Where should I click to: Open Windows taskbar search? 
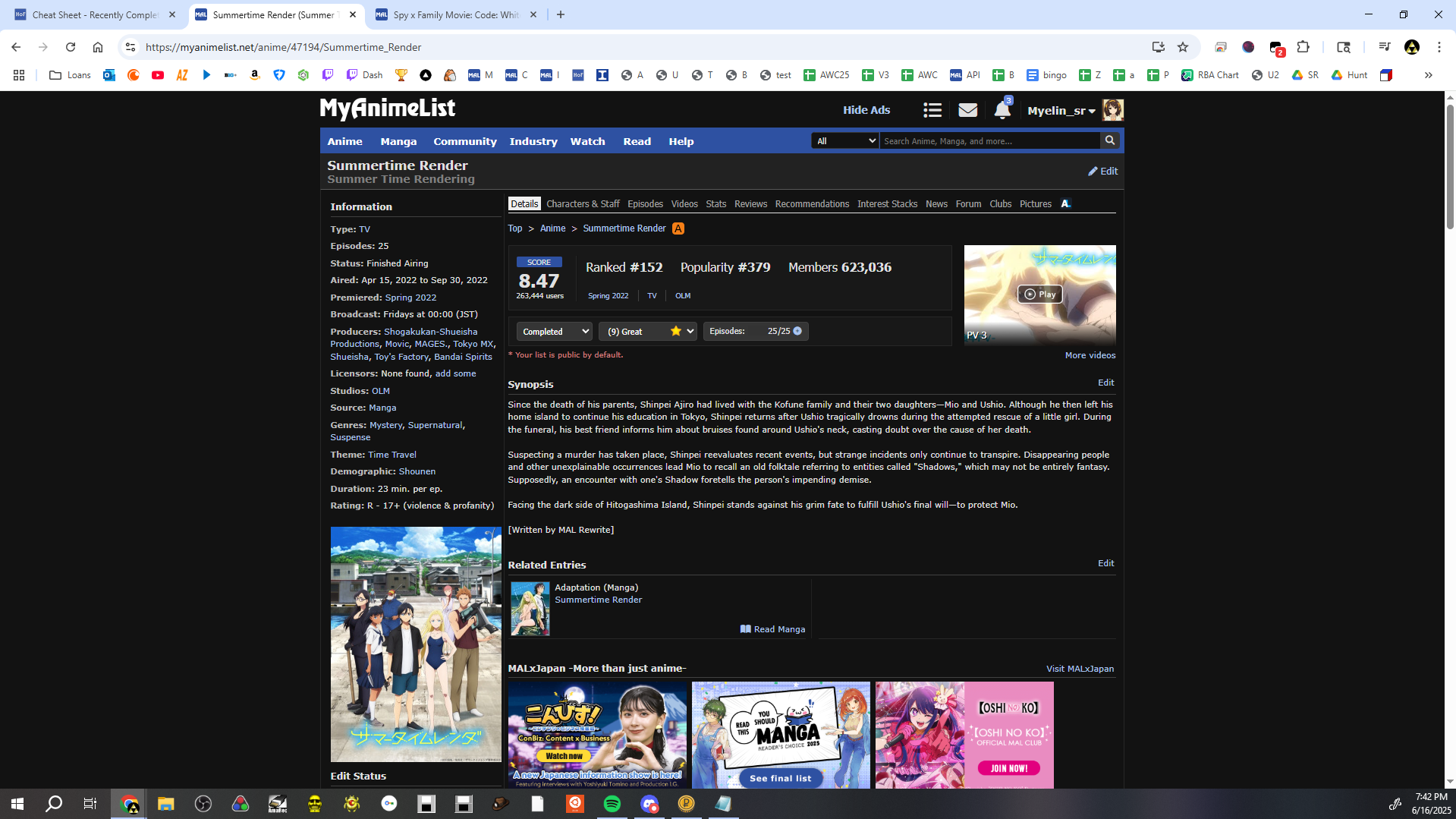pos(54,804)
